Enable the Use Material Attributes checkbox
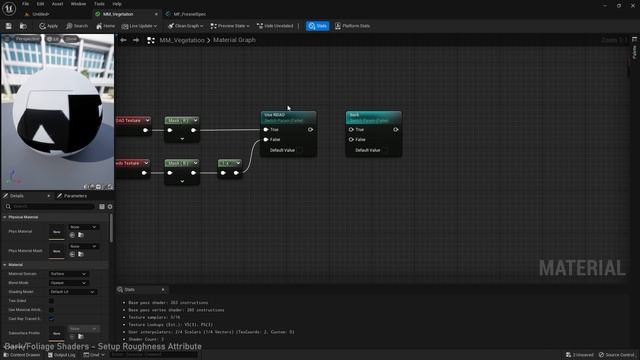This screenshot has height=360, width=640. click(51, 310)
